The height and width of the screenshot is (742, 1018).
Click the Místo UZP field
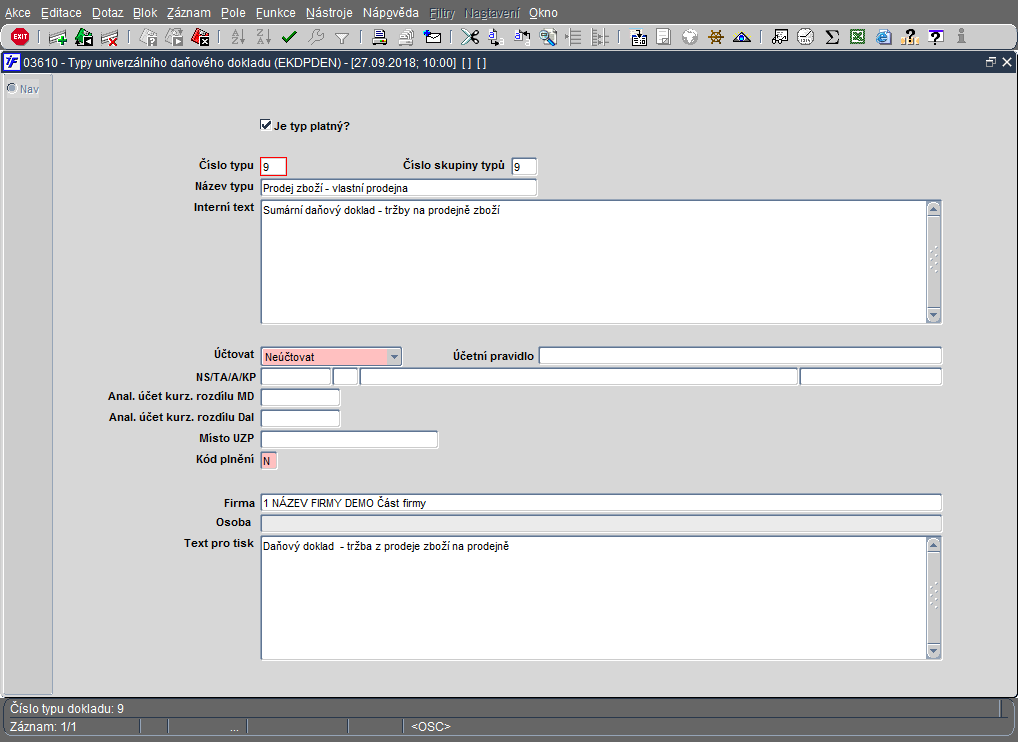[349, 439]
